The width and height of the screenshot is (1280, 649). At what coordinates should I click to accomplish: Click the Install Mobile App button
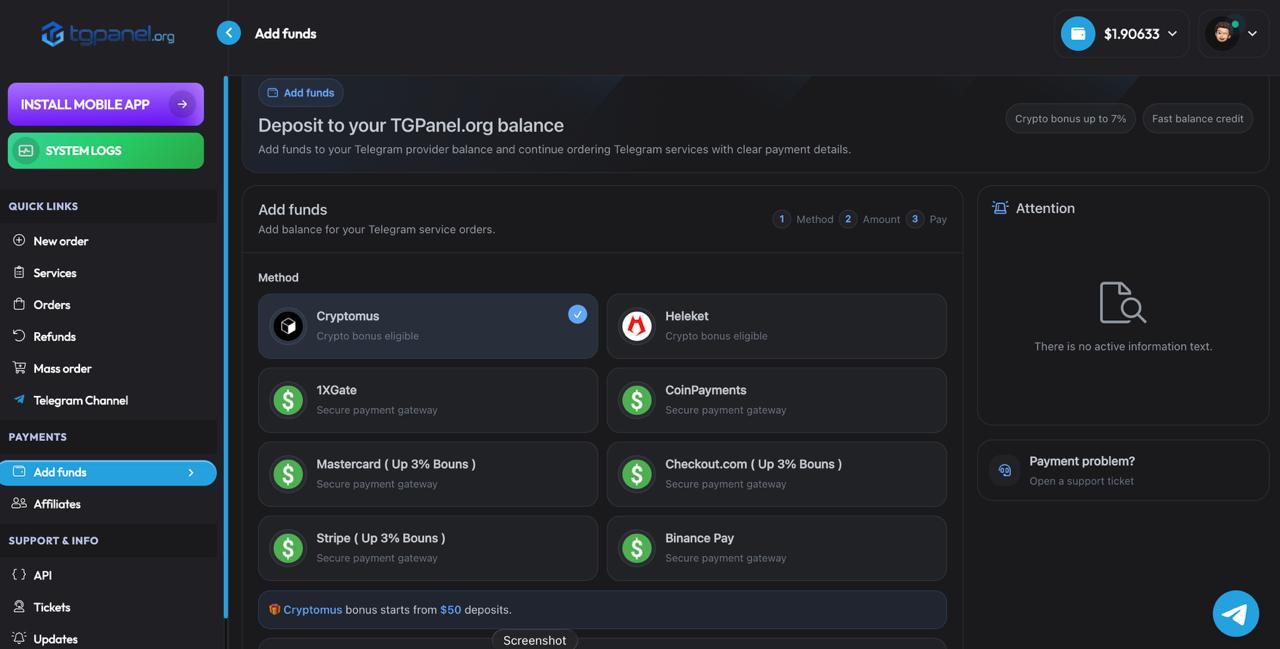point(106,104)
